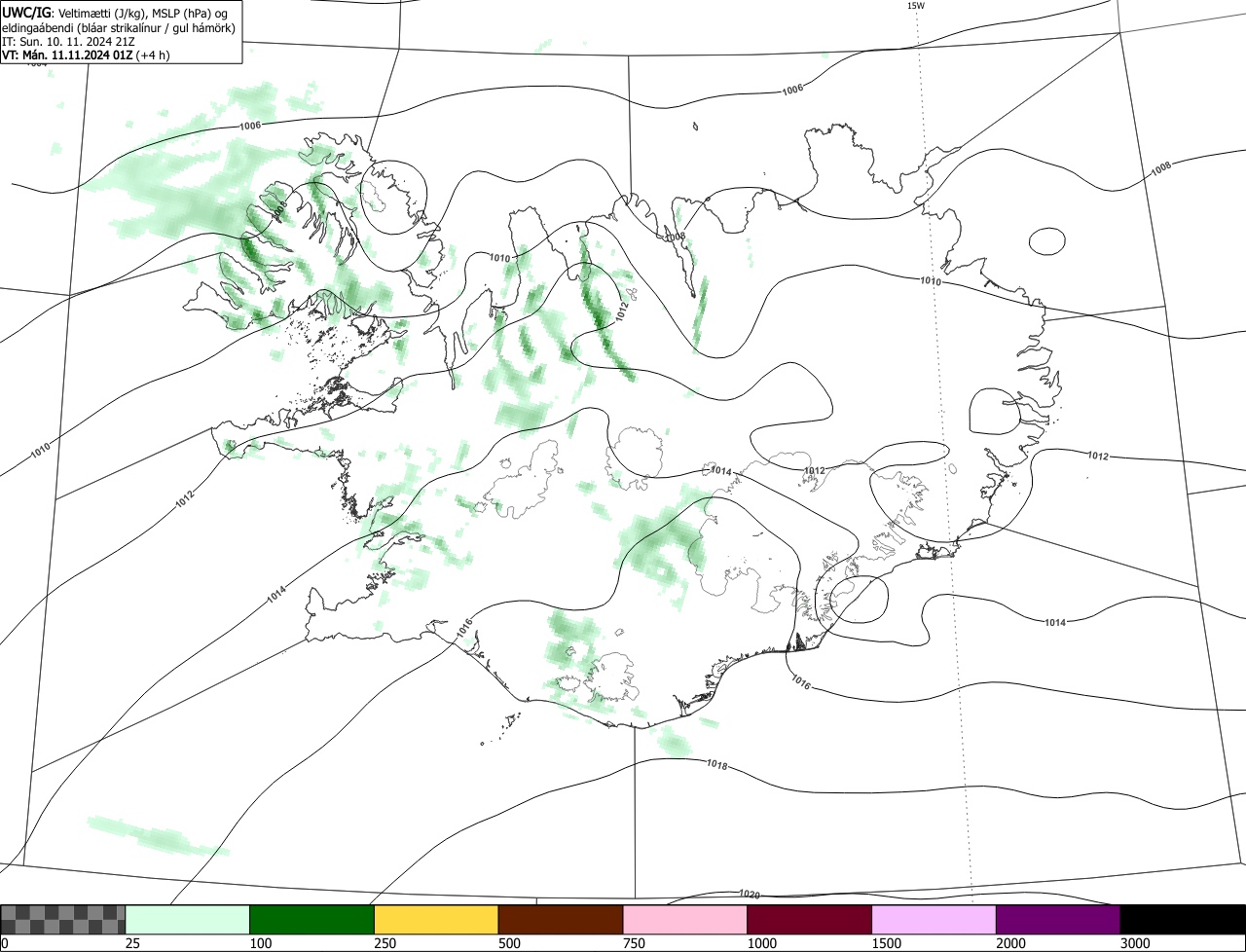
Task: Click the 'VT: Mán. 11.11.2024 01Z (+4 h)' line
Action: coord(86,55)
